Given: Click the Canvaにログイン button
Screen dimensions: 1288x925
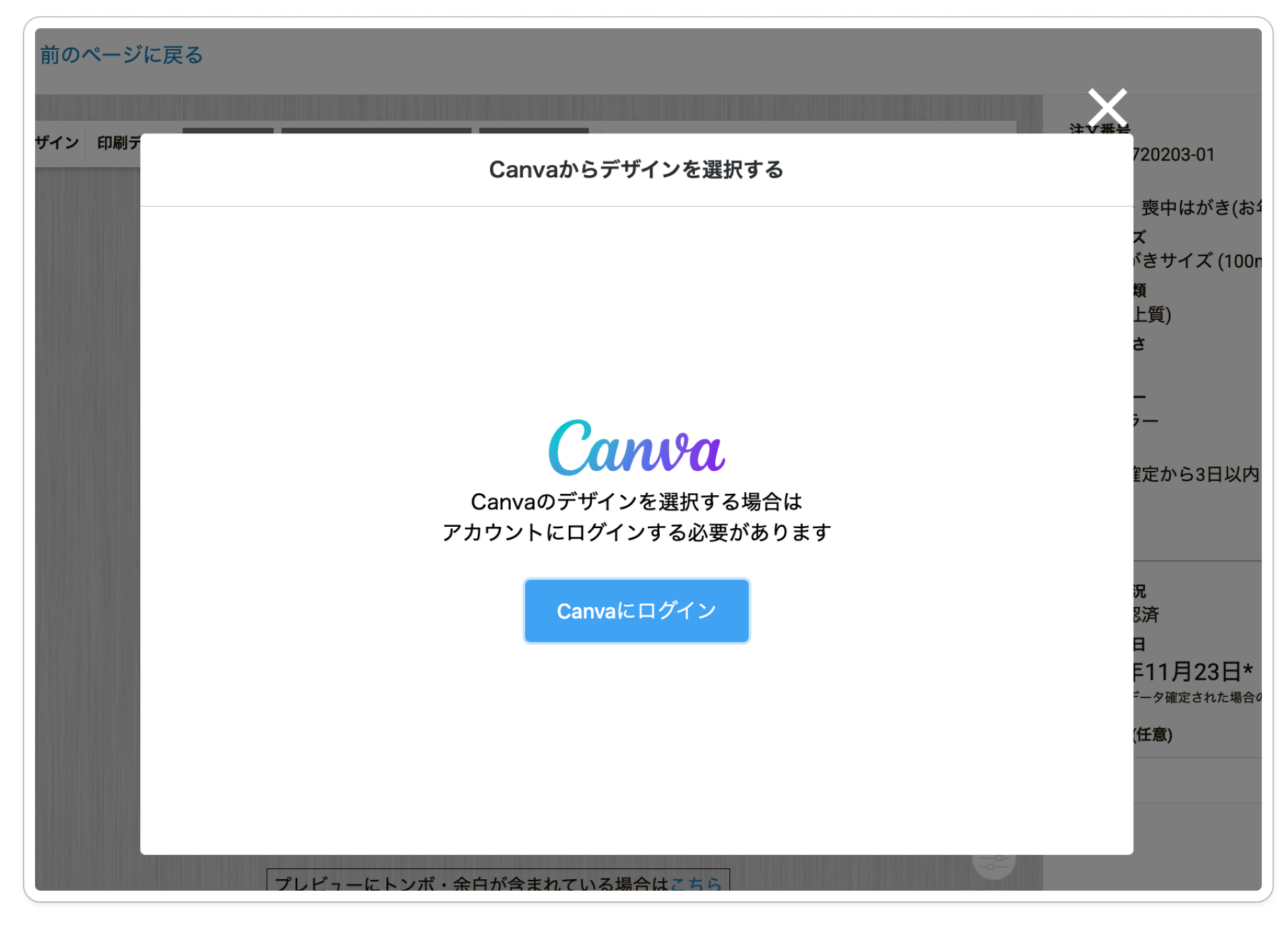Looking at the screenshot, I should 636,610.
